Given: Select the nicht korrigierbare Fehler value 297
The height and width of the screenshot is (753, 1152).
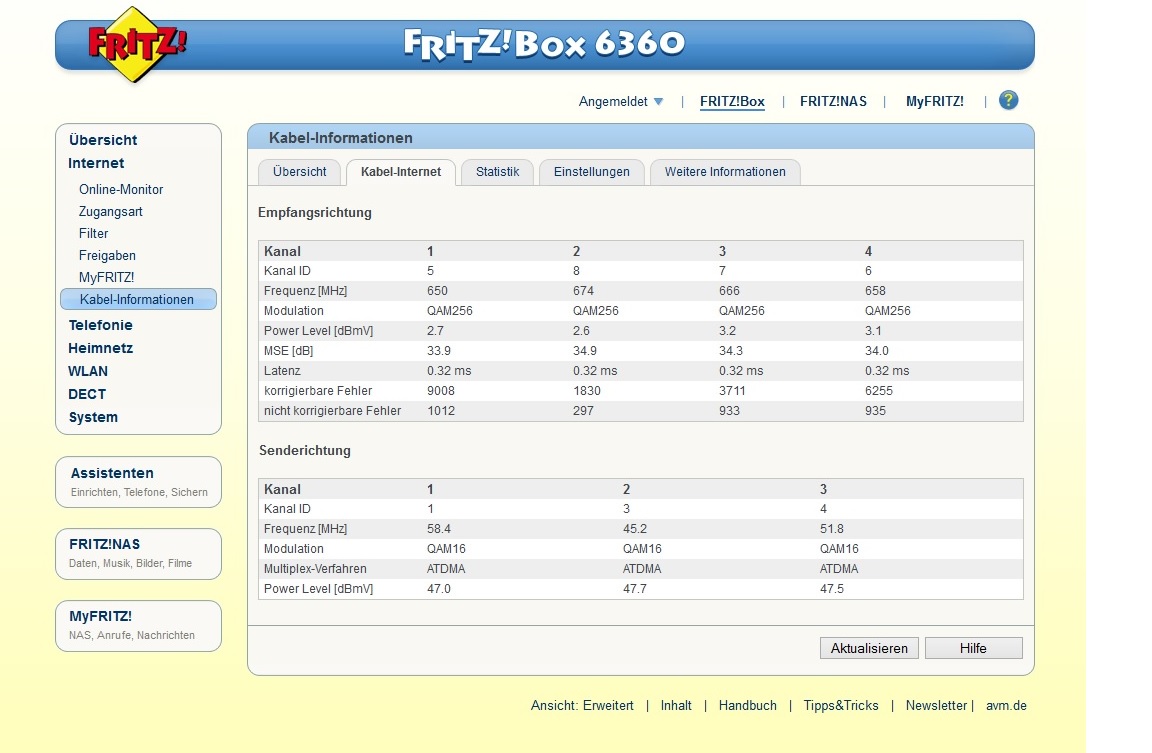Looking at the screenshot, I should (583, 411).
